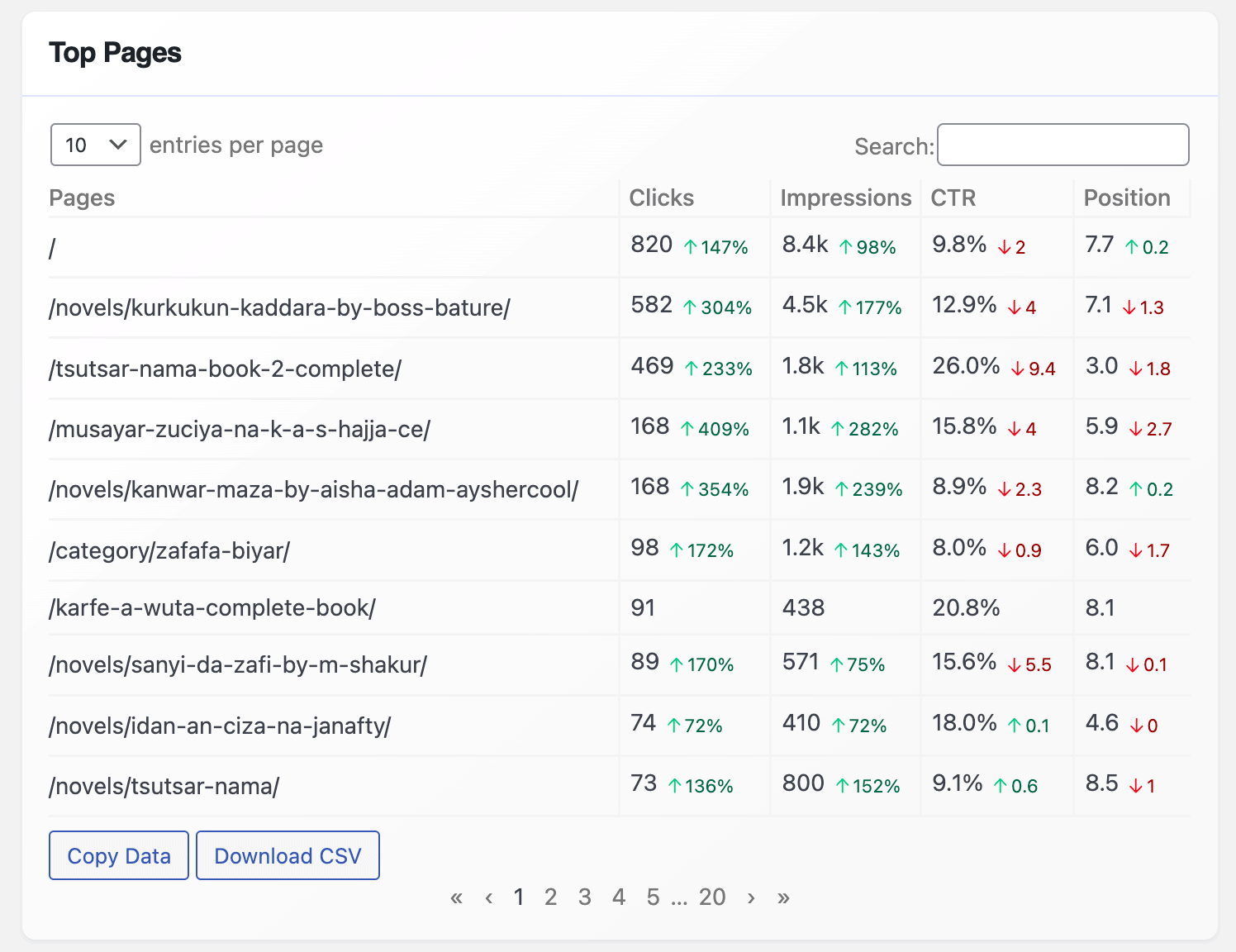Click the 4.5k impressions value

coord(805,305)
